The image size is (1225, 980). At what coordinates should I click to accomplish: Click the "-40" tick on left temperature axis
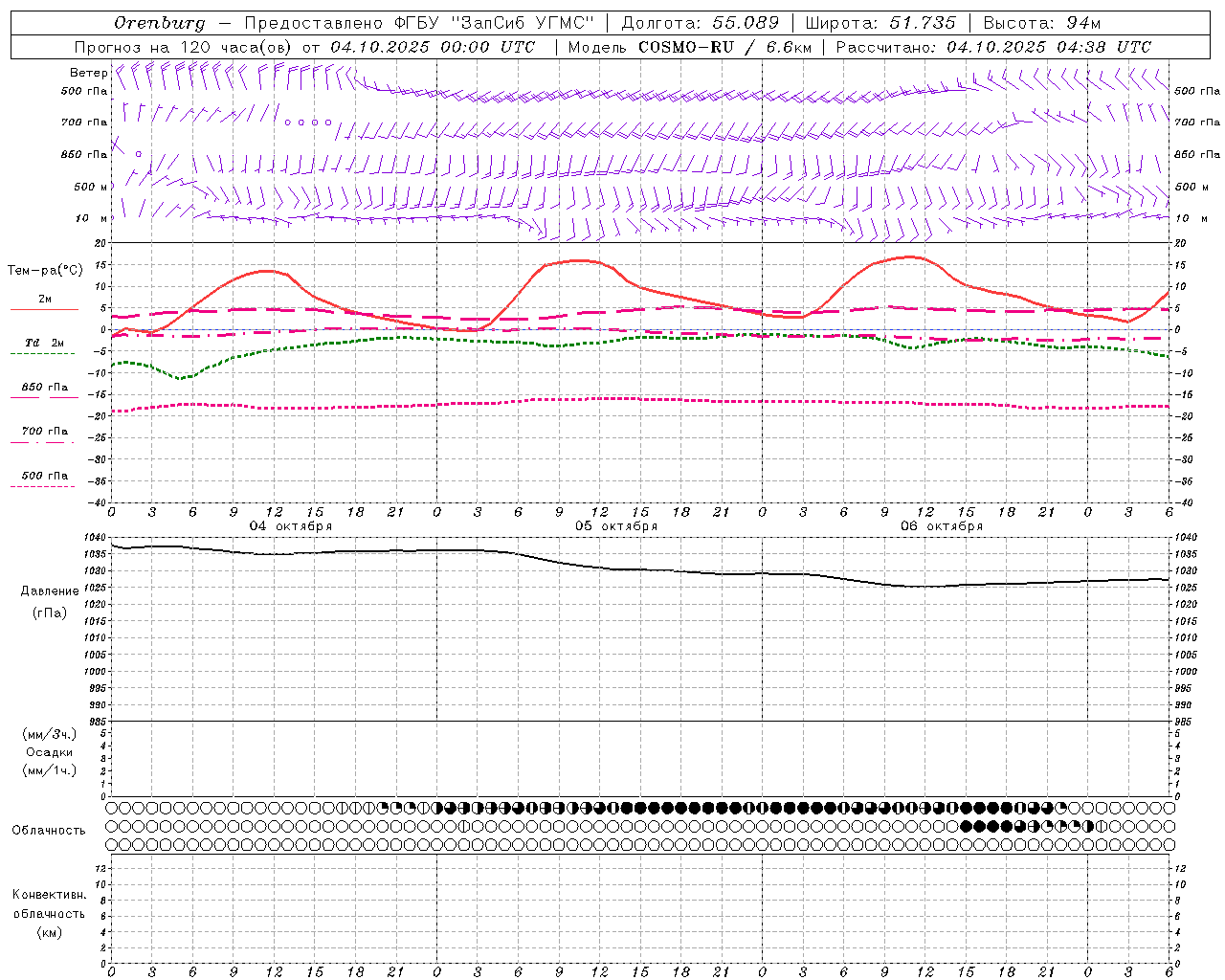[x=98, y=503]
